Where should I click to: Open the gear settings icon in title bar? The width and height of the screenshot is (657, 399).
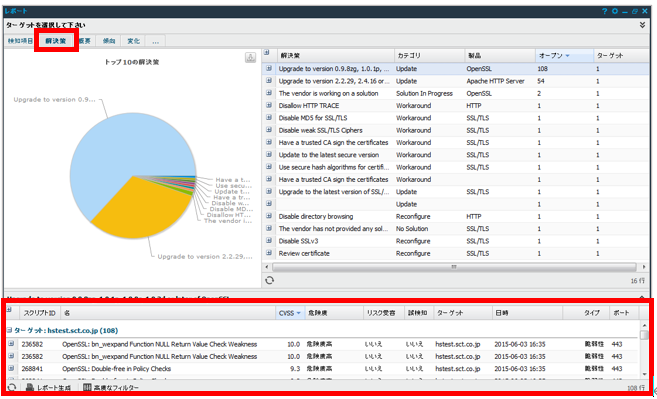pos(615,11)
